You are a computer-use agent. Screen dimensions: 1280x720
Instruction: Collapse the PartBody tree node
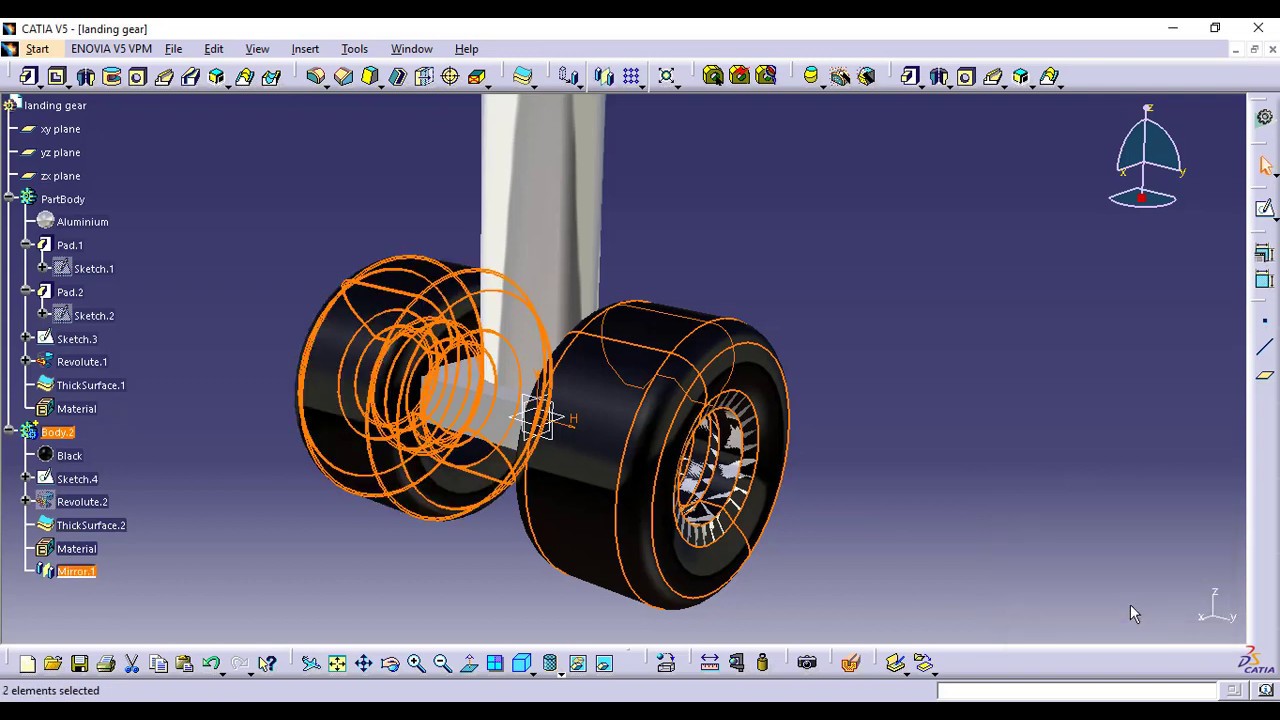coord(10,199)
